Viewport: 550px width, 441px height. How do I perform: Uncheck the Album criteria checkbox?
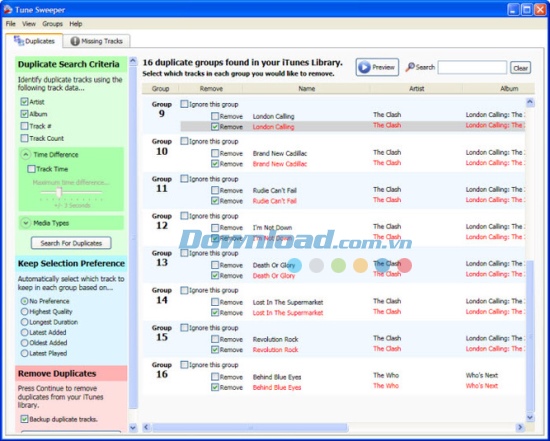tap(24, 114)
